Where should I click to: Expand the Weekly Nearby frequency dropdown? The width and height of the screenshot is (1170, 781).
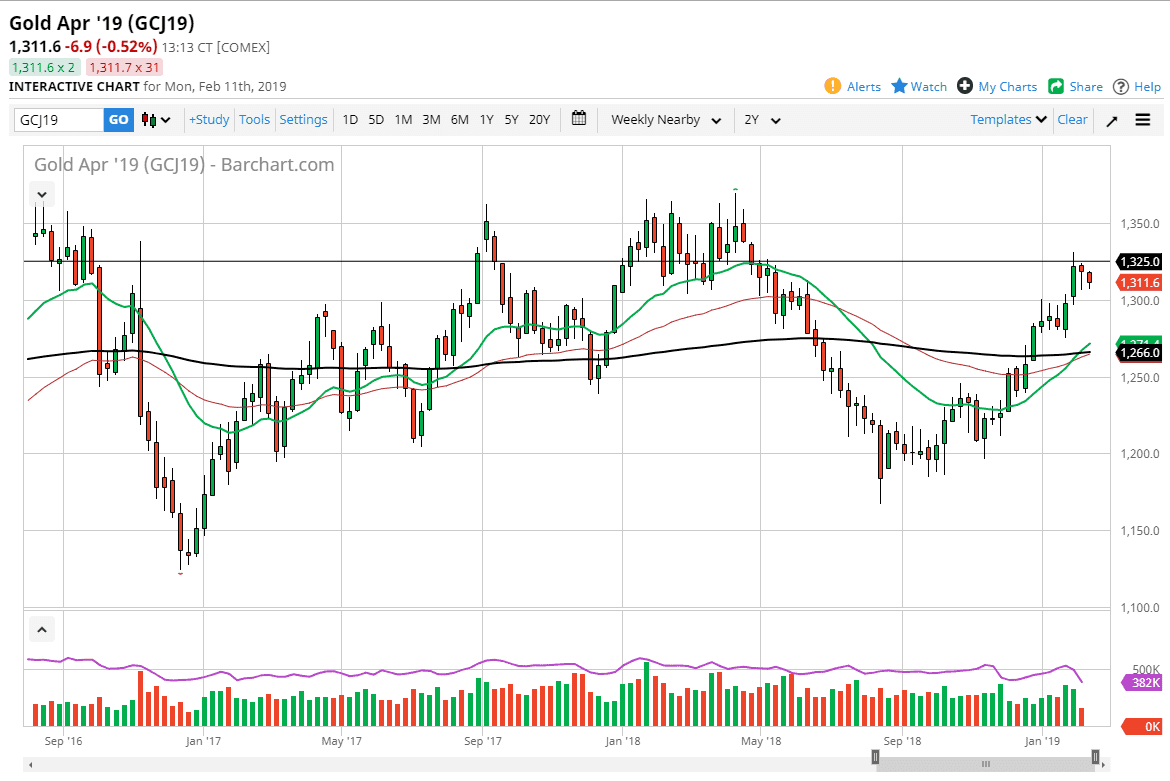coord(665,120)
